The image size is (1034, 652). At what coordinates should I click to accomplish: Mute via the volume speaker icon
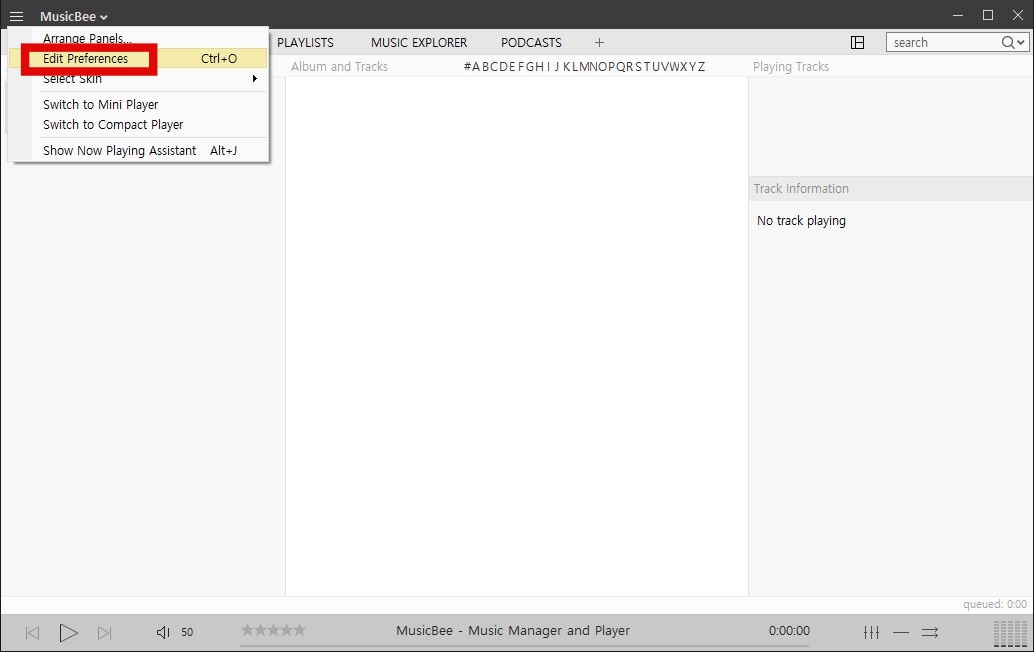tap(163, 633)
